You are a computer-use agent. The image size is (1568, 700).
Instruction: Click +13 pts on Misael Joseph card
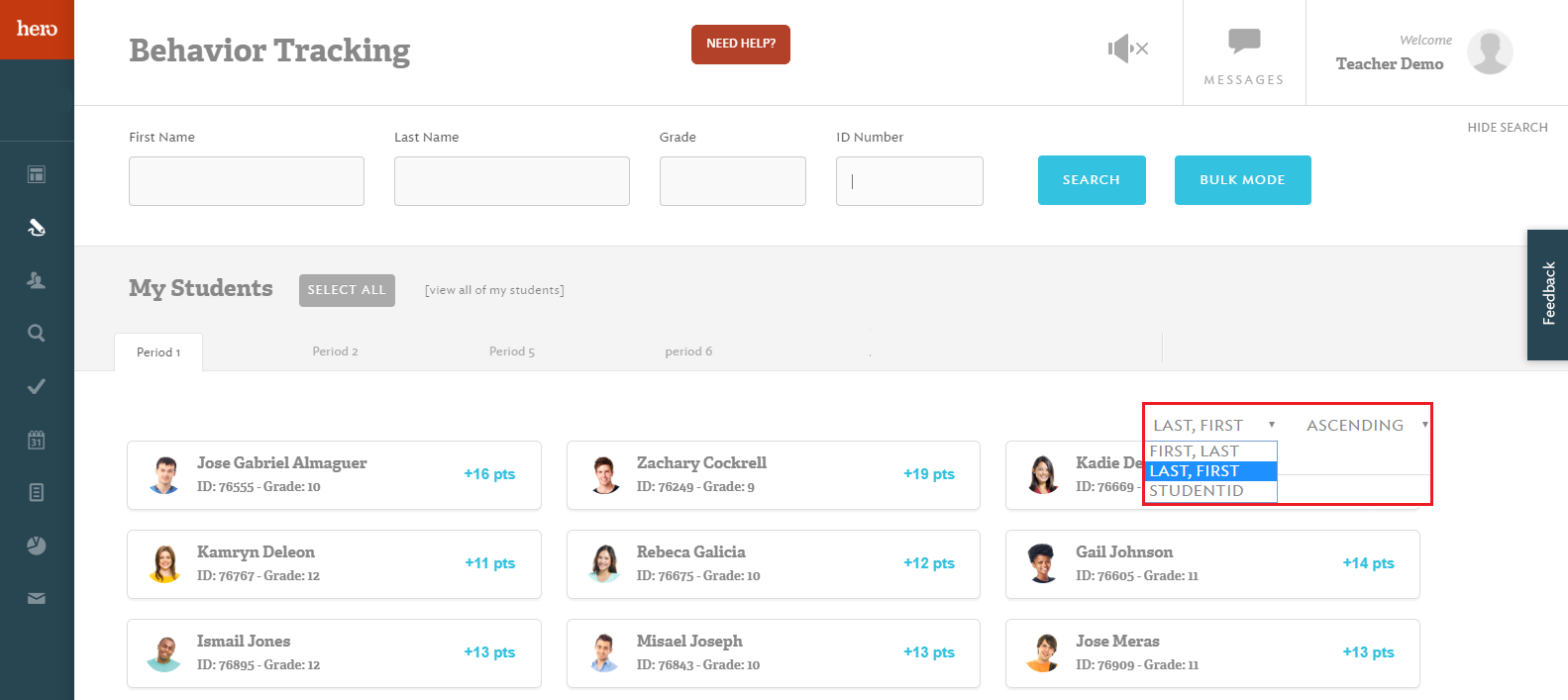[x=929, y=652]
